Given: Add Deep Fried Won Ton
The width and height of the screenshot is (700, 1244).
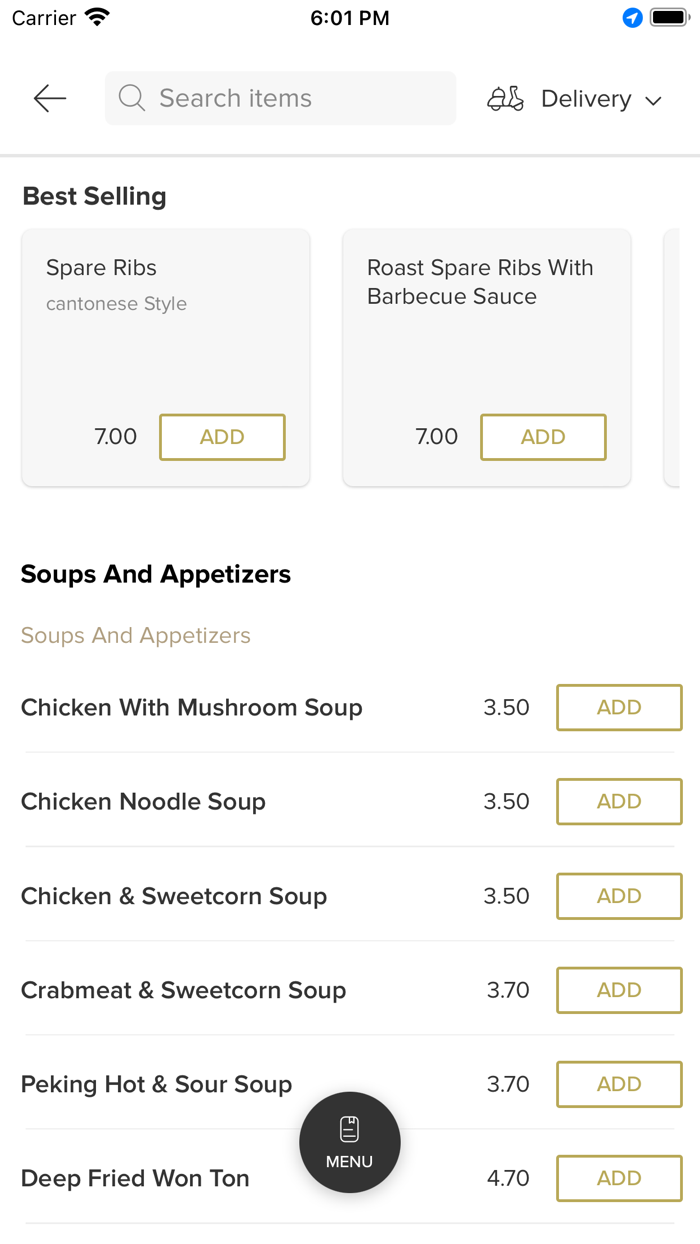Looking at the screenshot, I should pos(619,1178).
